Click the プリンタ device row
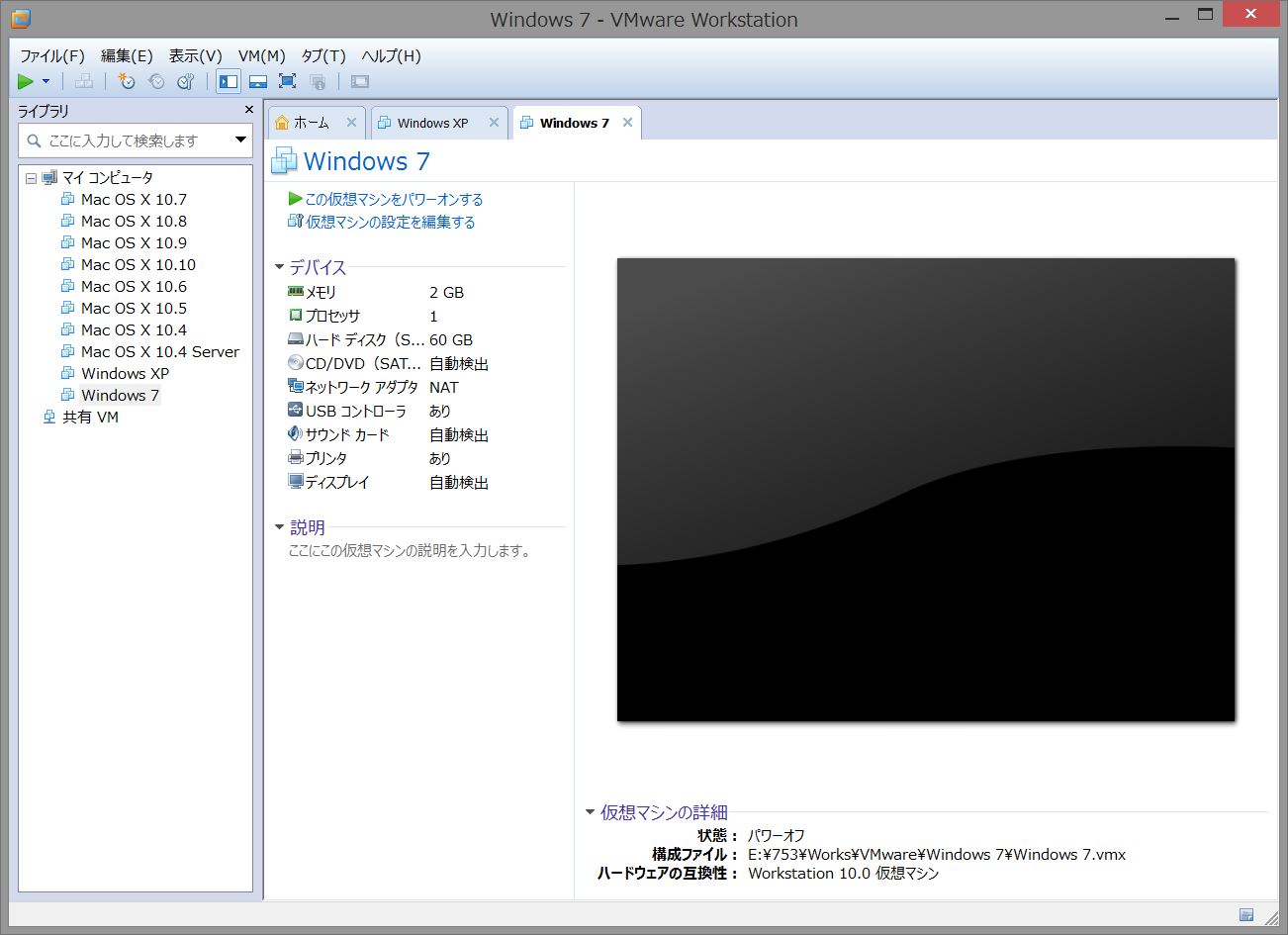The image size is (1288, 935). coord(426,458)
